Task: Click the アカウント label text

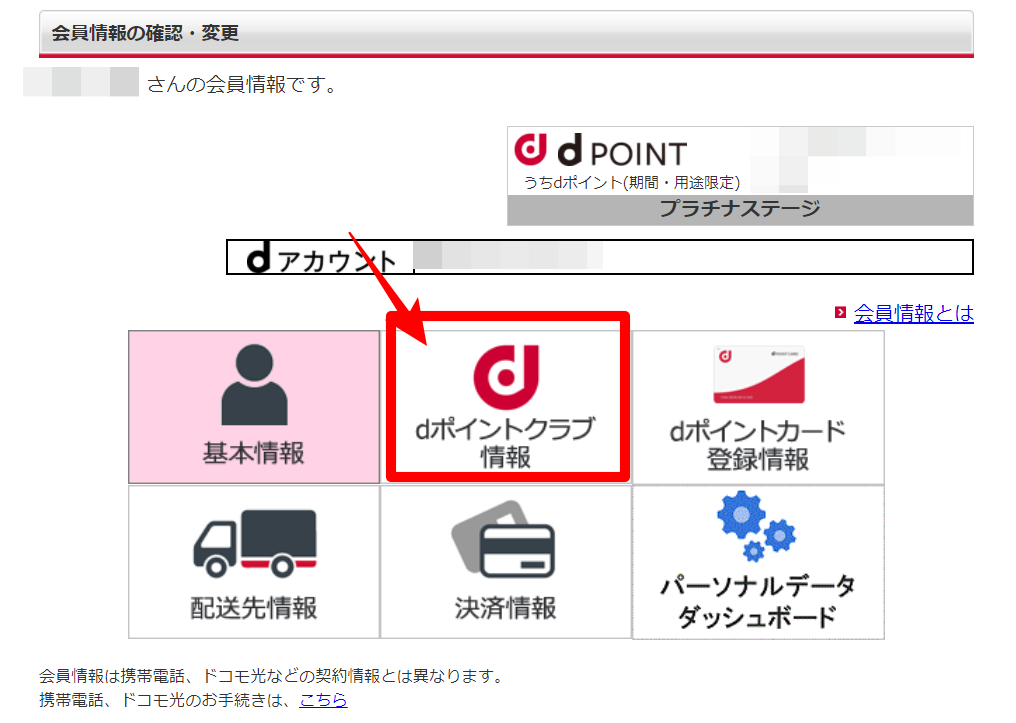Action: [x=337, y=261]
